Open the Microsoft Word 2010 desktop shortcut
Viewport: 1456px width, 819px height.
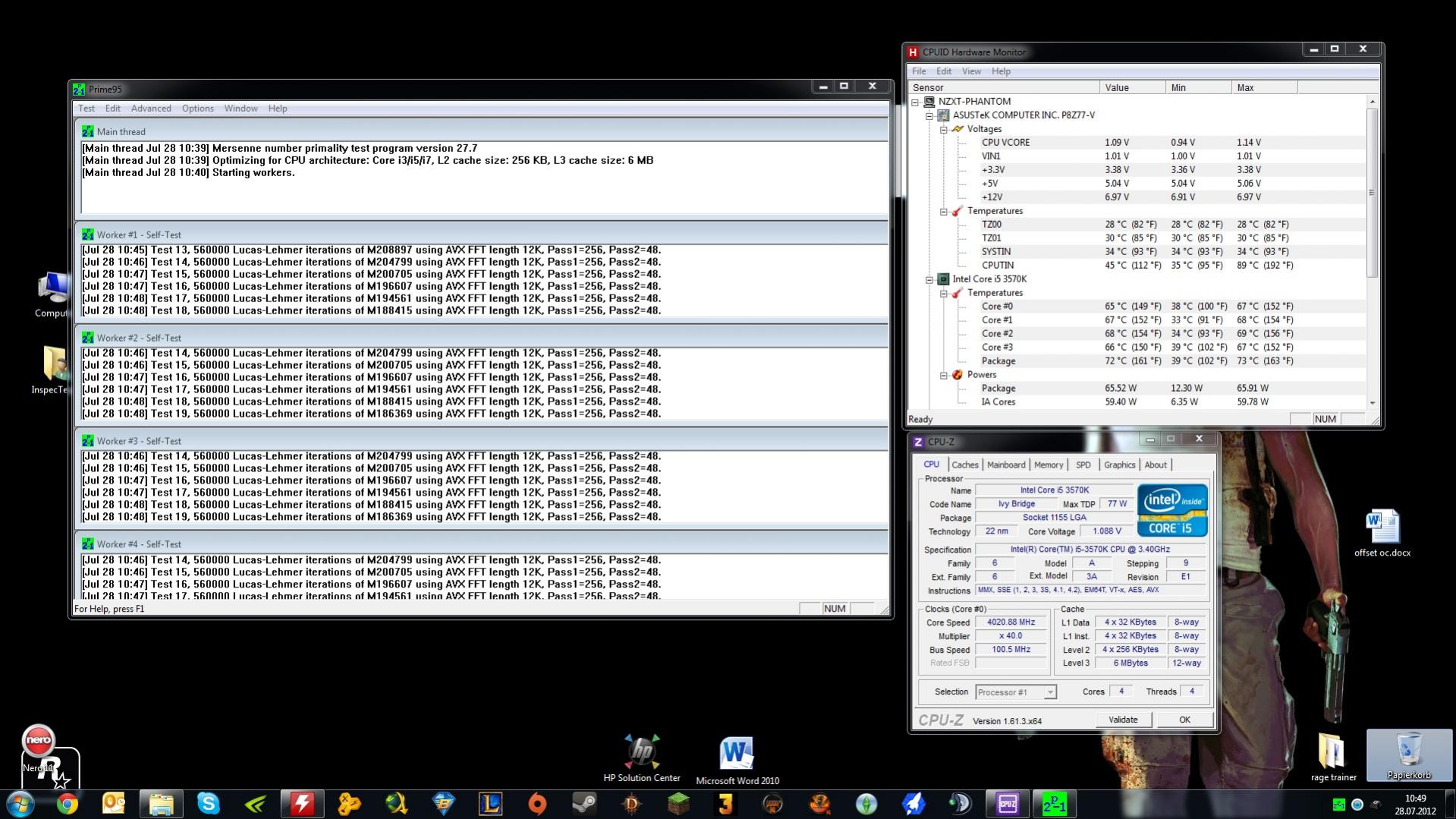737,761
